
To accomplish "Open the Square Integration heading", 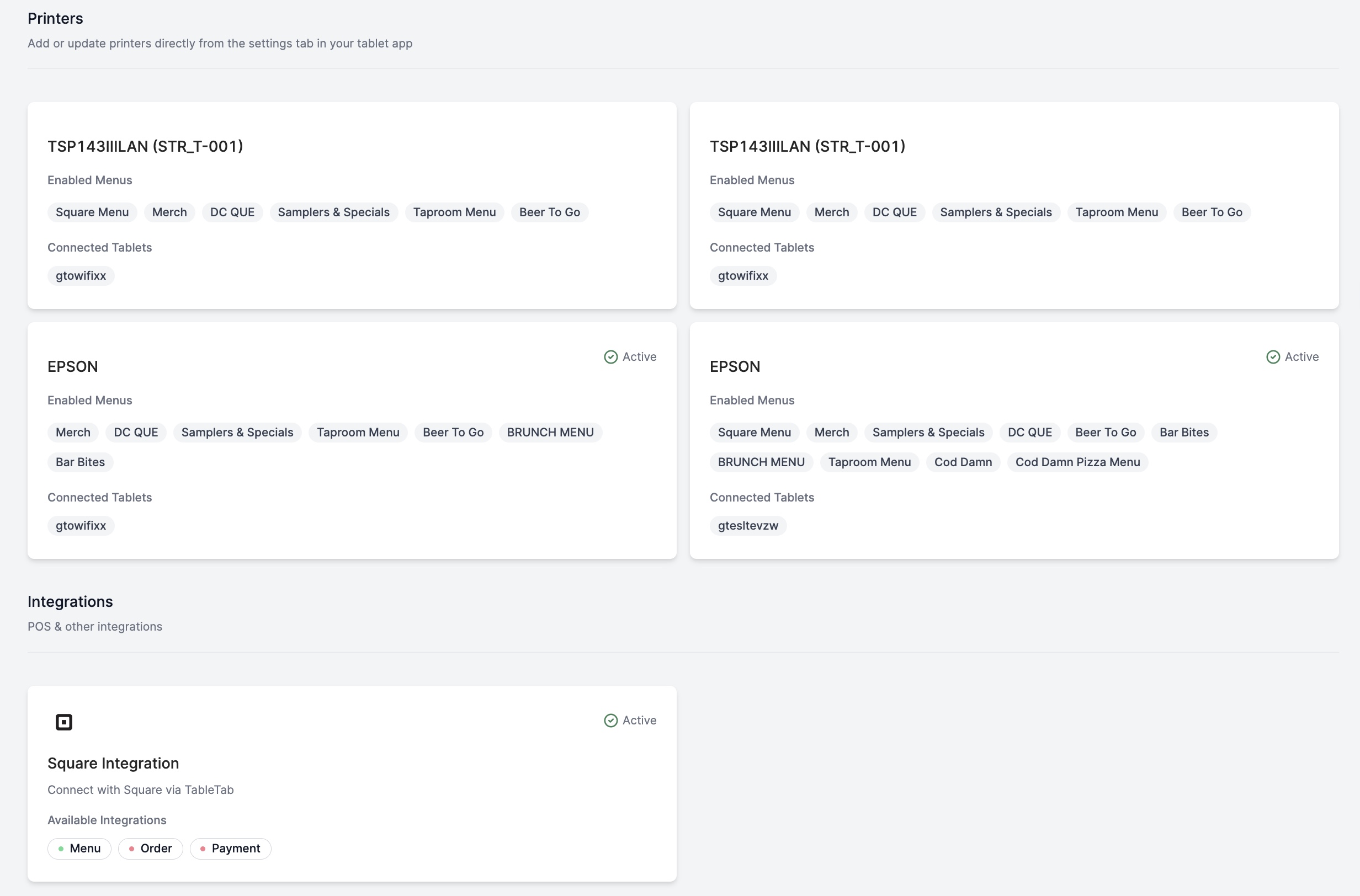I will [x=113, y=763].
